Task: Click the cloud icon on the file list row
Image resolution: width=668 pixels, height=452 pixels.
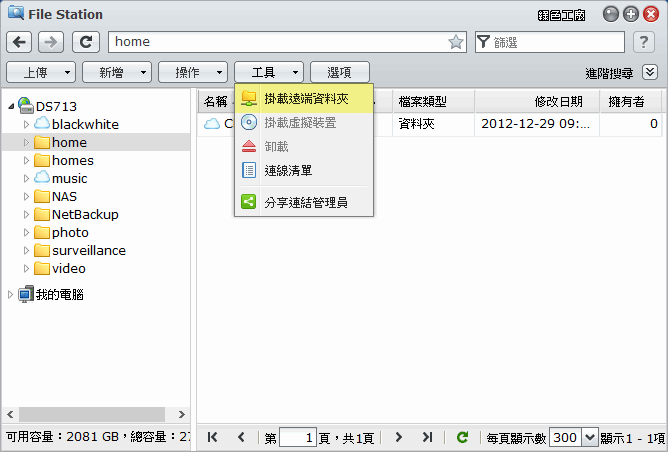Action: pos(211,124)
